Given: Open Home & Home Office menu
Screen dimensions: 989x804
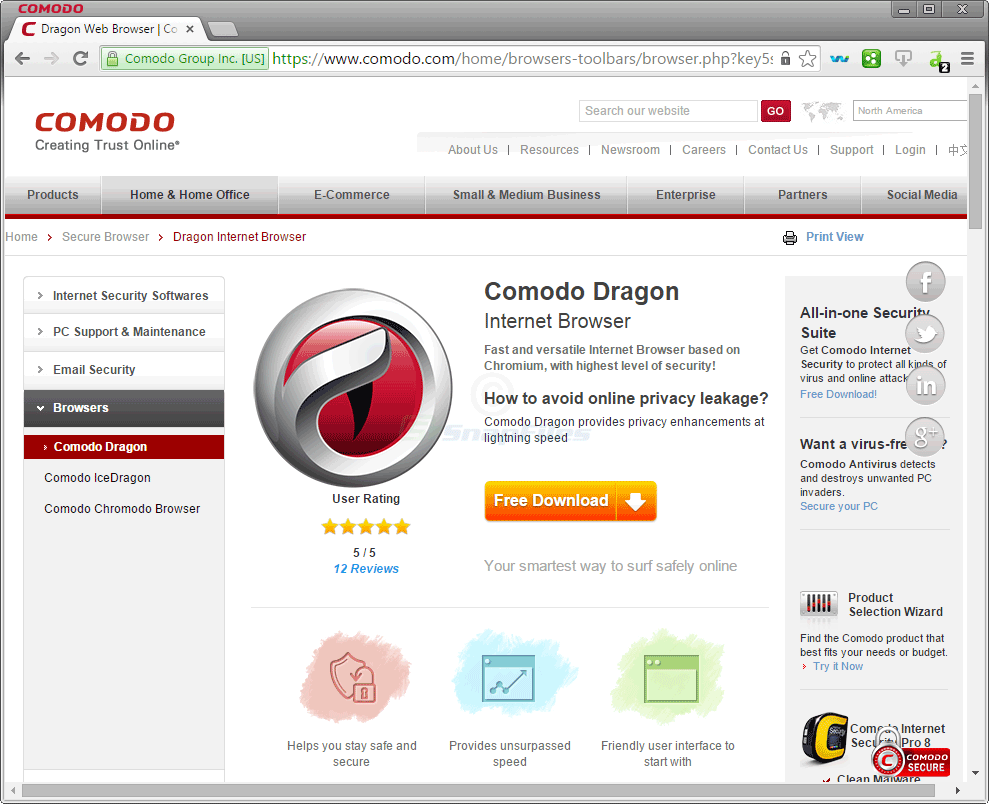Looking at the screenshot, I should 190,195.
